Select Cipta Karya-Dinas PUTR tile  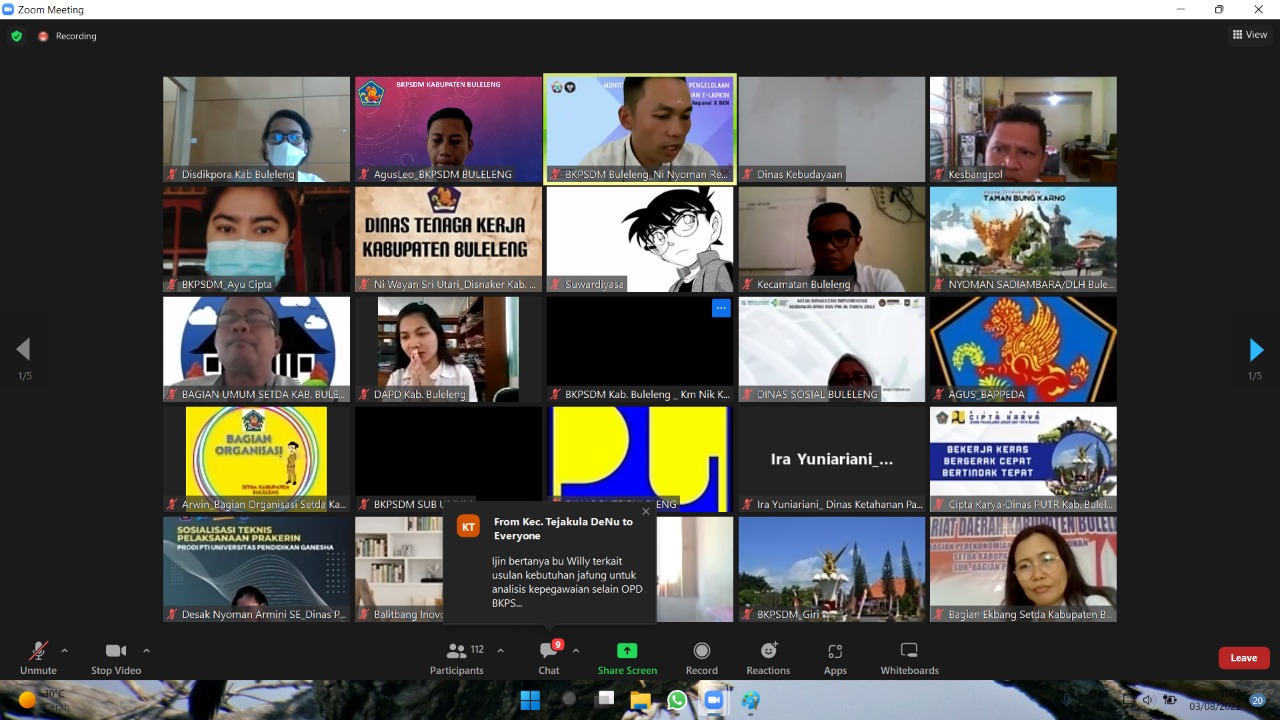[1023, 460]
